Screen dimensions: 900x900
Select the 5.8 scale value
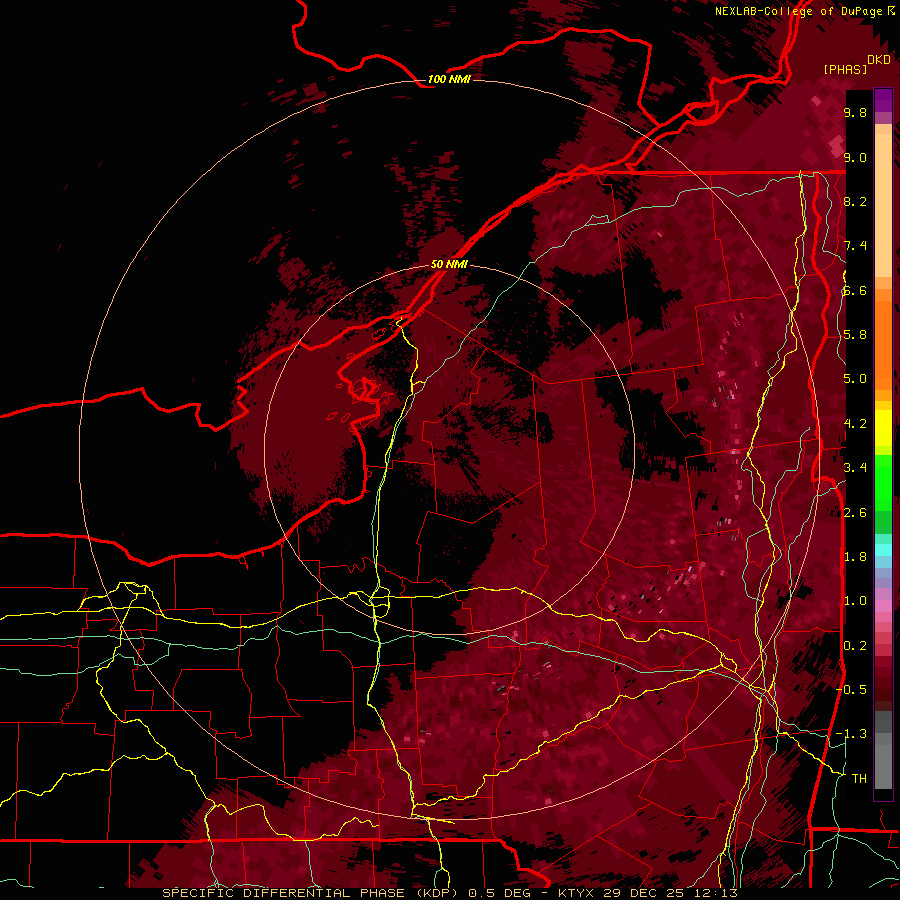pos(855,335)
